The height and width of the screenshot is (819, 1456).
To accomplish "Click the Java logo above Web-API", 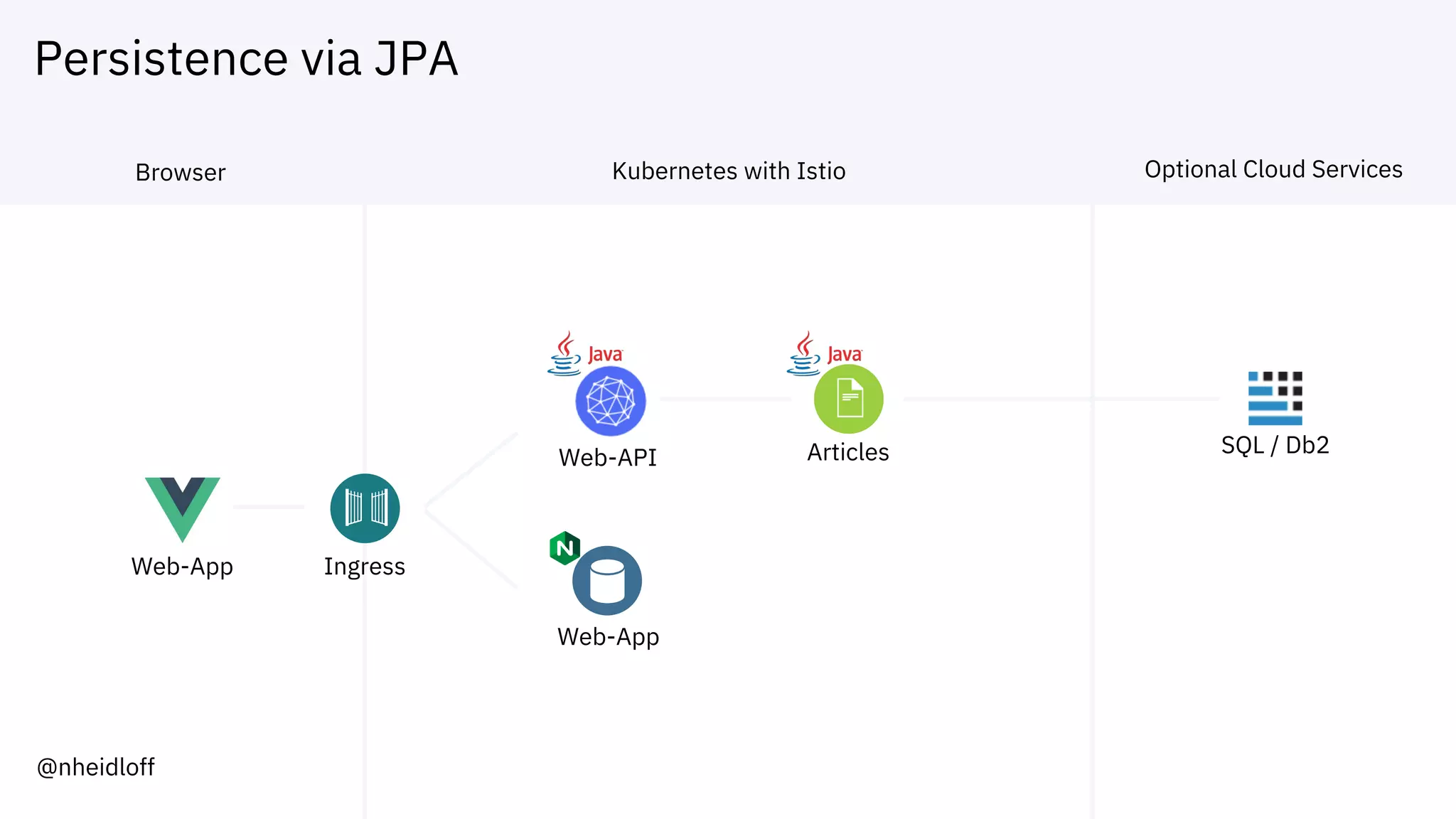I will [x=585, y=353].
